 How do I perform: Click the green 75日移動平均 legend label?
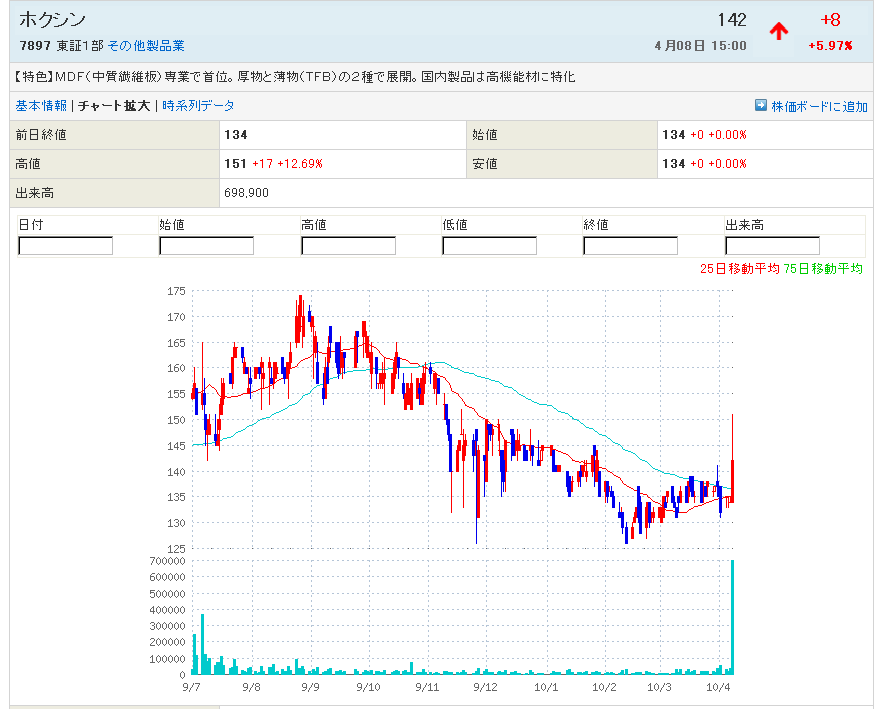823,268
